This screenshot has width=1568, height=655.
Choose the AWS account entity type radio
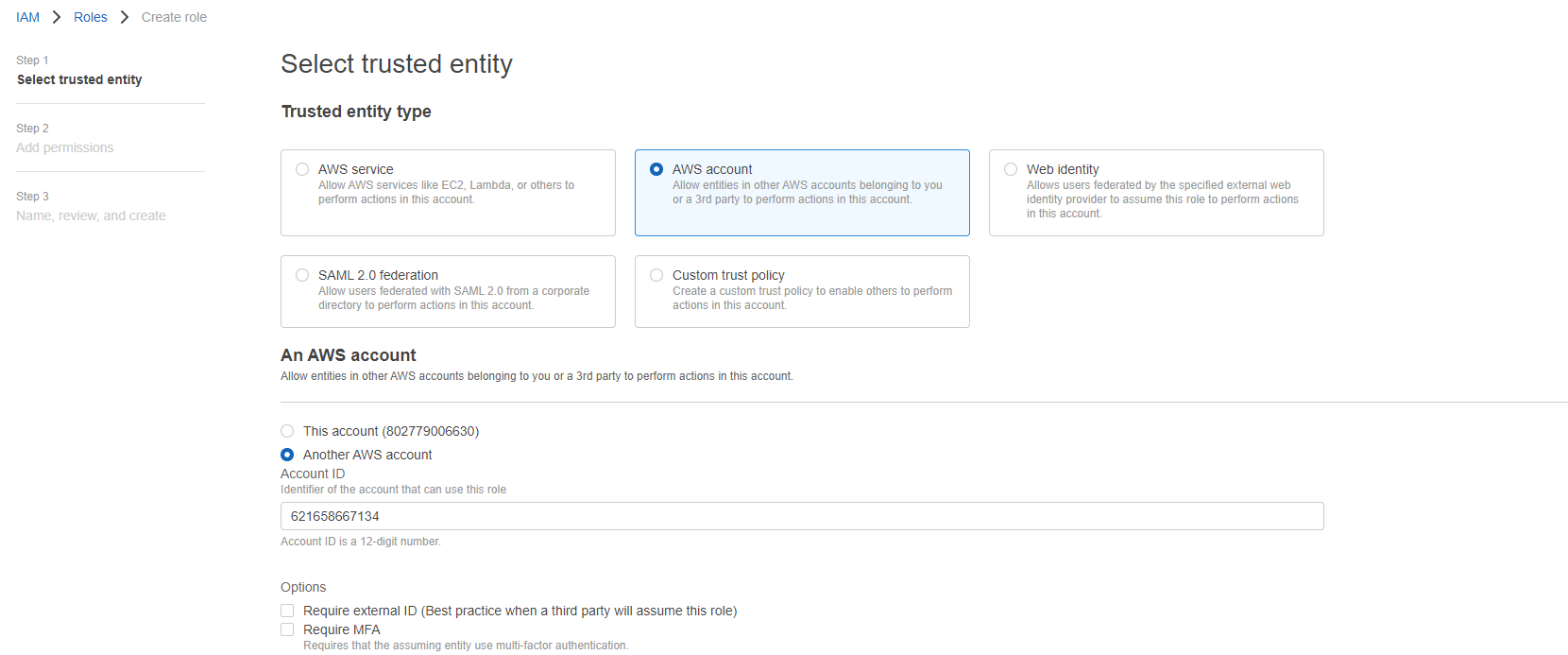pyautogui.click(x=656, y=169)
